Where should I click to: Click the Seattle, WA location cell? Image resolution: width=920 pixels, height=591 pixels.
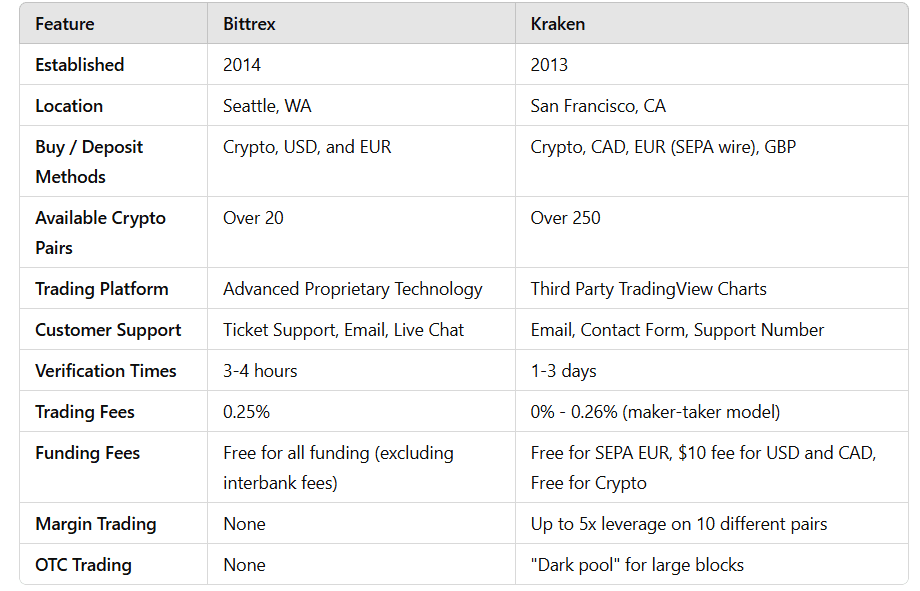click(x=268, y=106)
